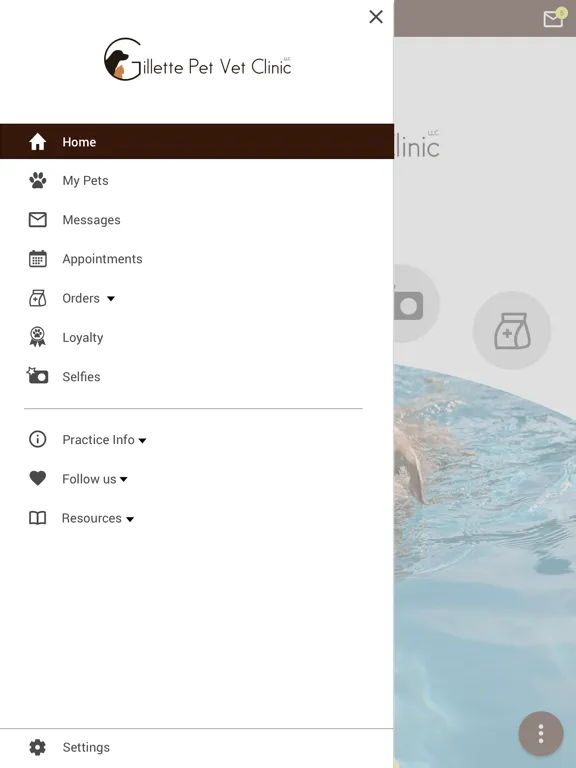Viewport: 576px width, 768px height.
Task: Click the Gillette Pet Vet Clinic logo
Action: click(x=197, y=60)
